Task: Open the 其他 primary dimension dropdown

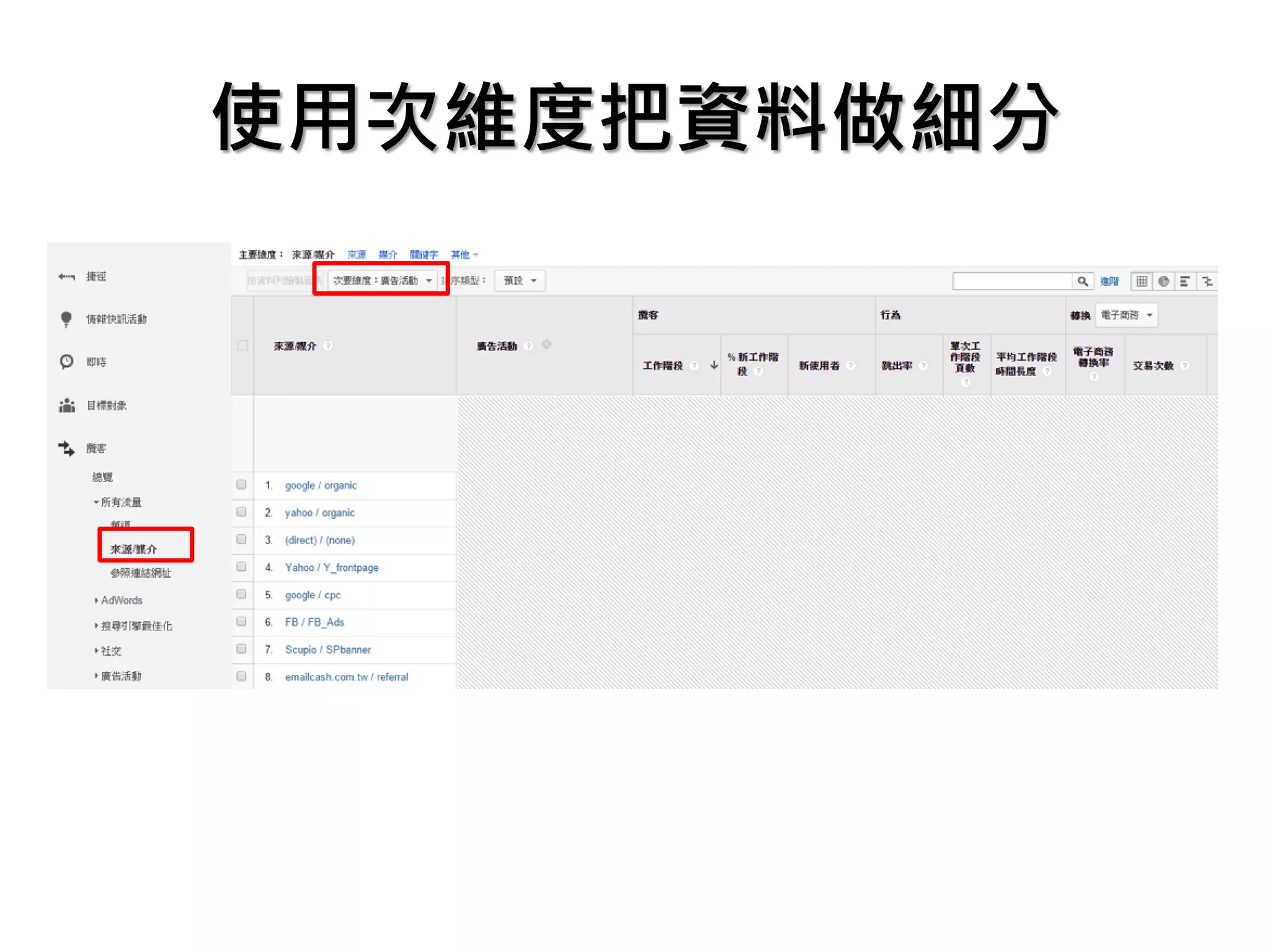Action: pyautogui.click(x=464, y=255)
